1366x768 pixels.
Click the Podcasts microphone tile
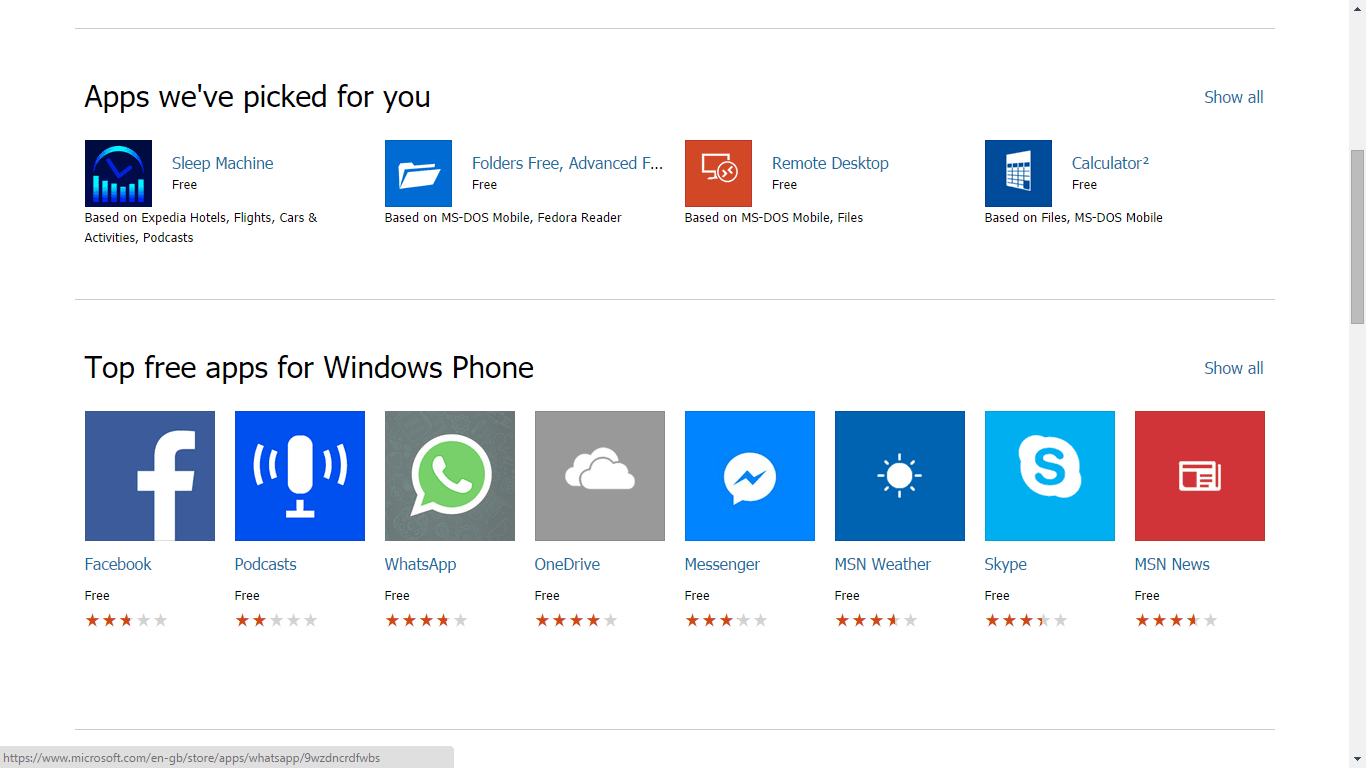coord(300,476)
